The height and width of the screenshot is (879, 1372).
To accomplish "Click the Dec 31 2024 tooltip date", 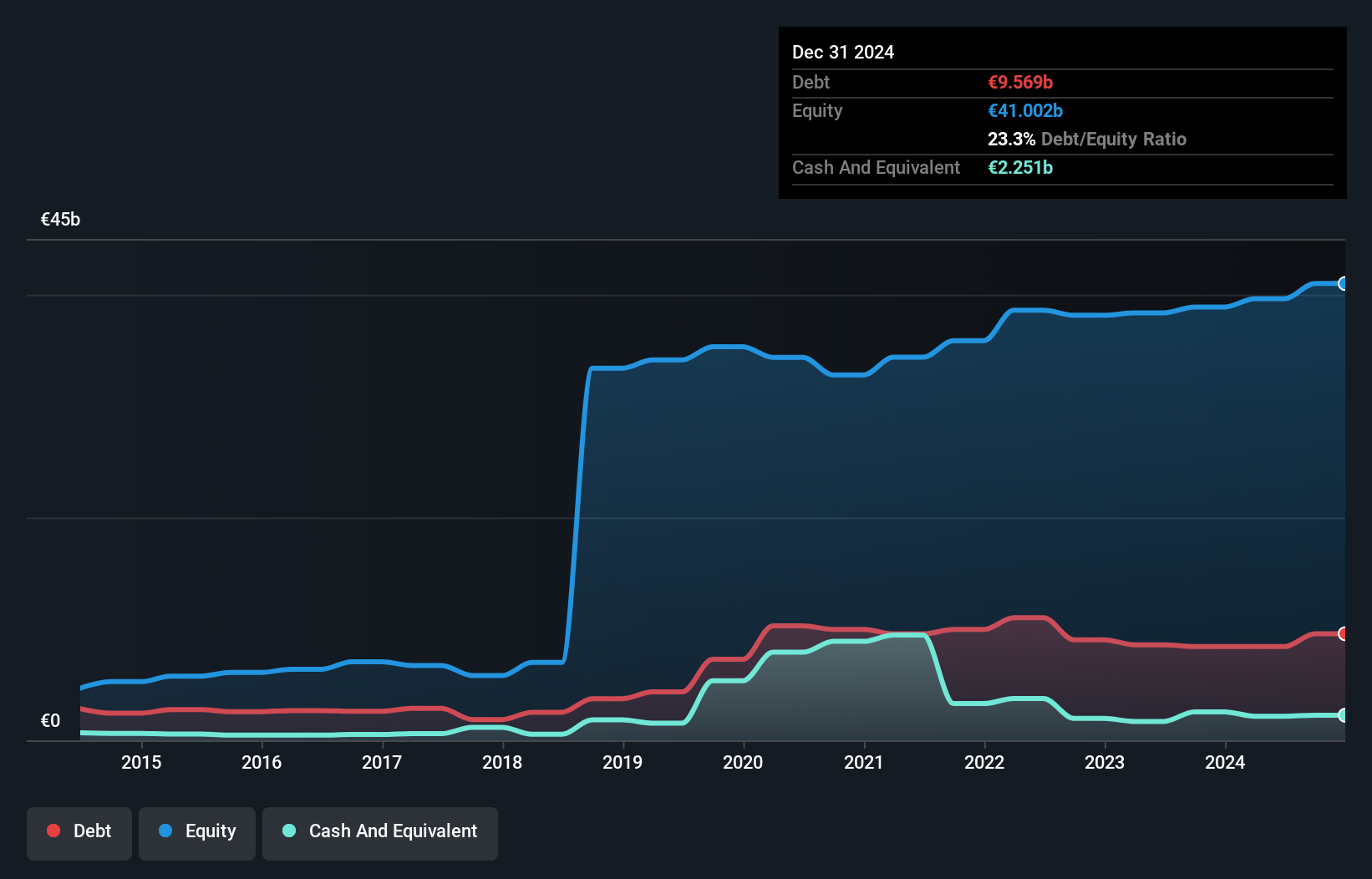I will 843,53.
